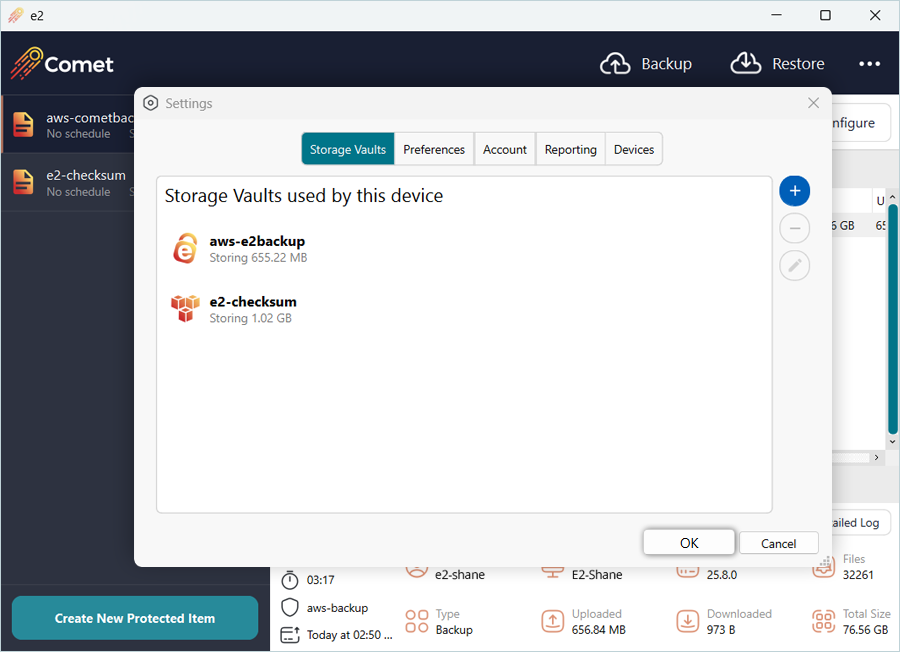Confirm settings with OK button
Viewport: 900px width, 652px height.
[689, 543]
